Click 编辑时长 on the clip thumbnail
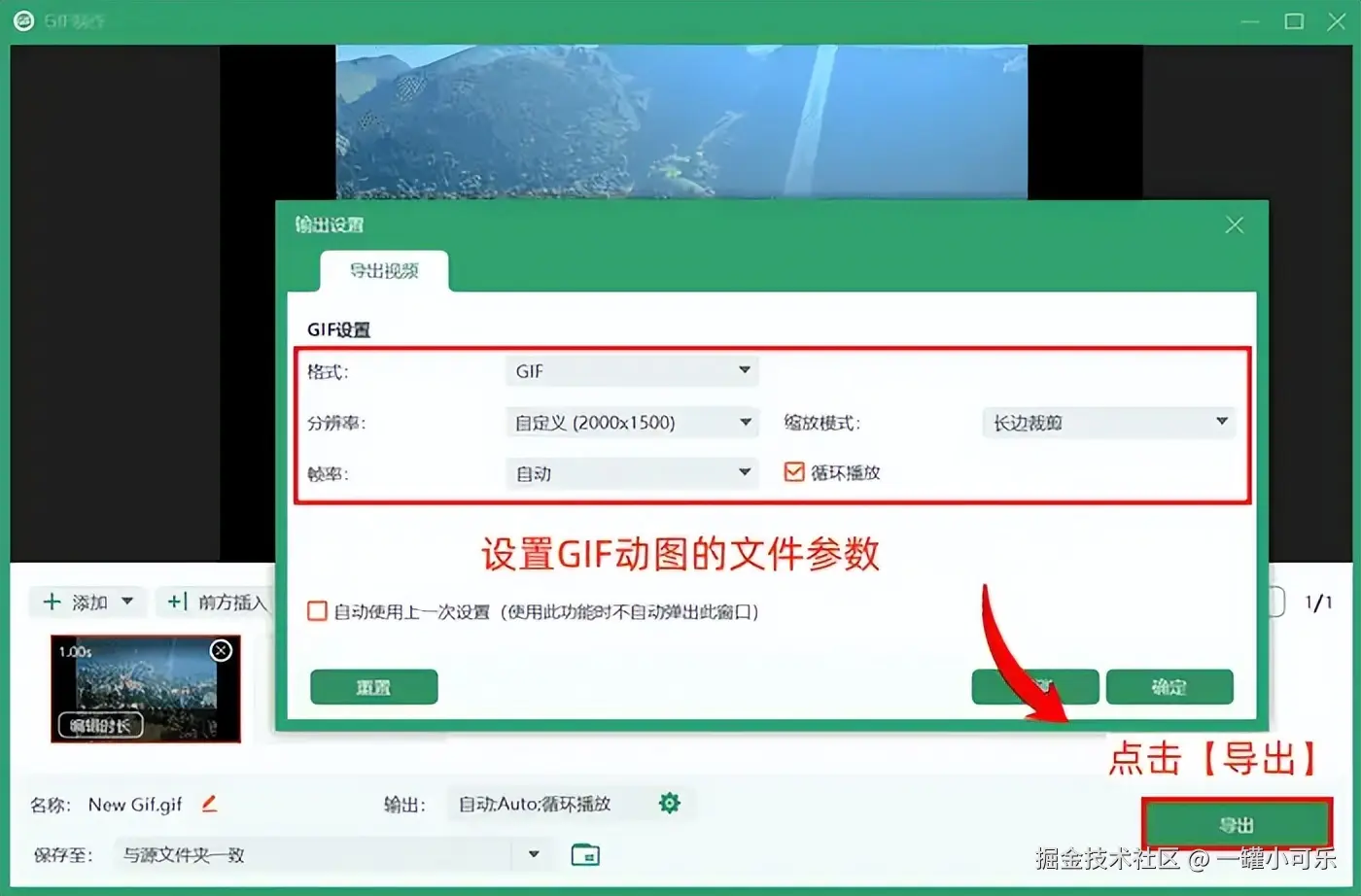Image resolution: width=1361 pixels, height=896 pixels. [x=101, y=725]
